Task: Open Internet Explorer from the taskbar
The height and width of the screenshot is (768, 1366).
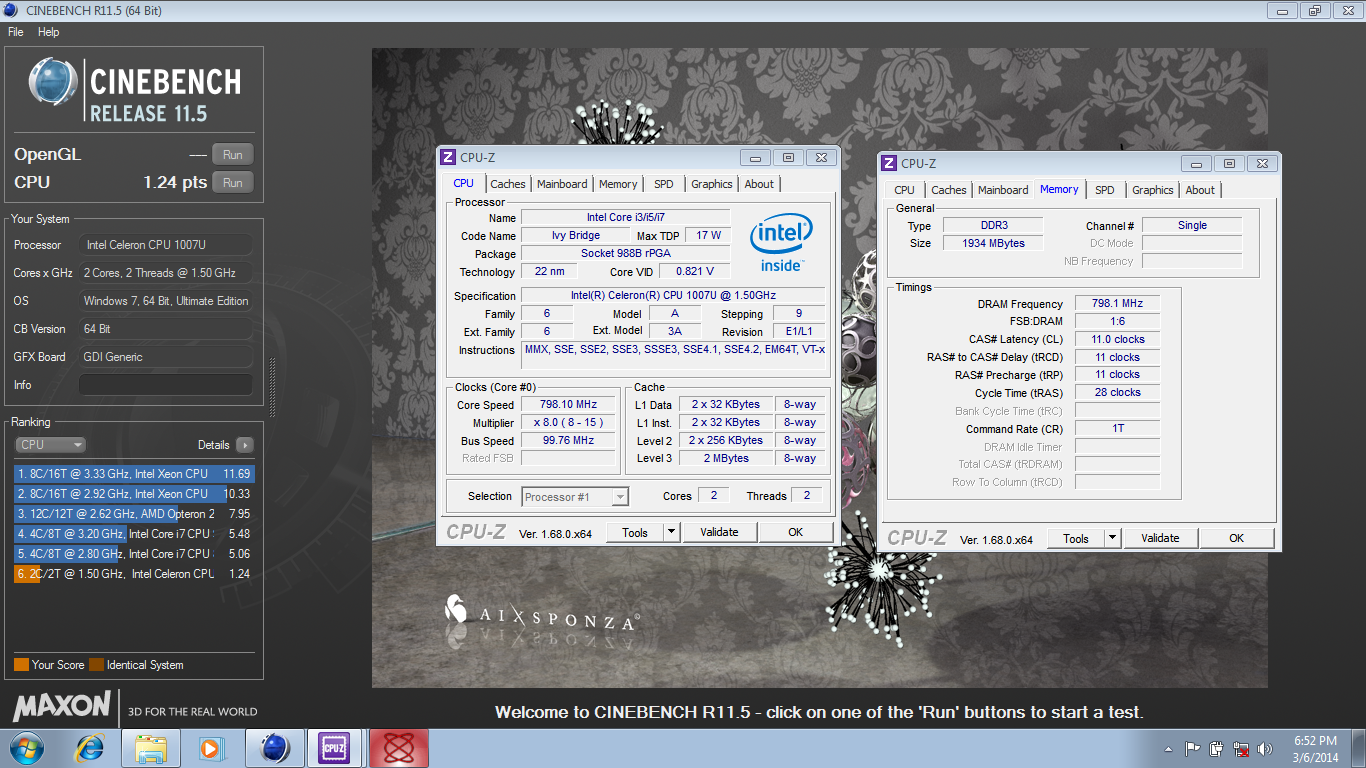Action: tap(91, 748)
